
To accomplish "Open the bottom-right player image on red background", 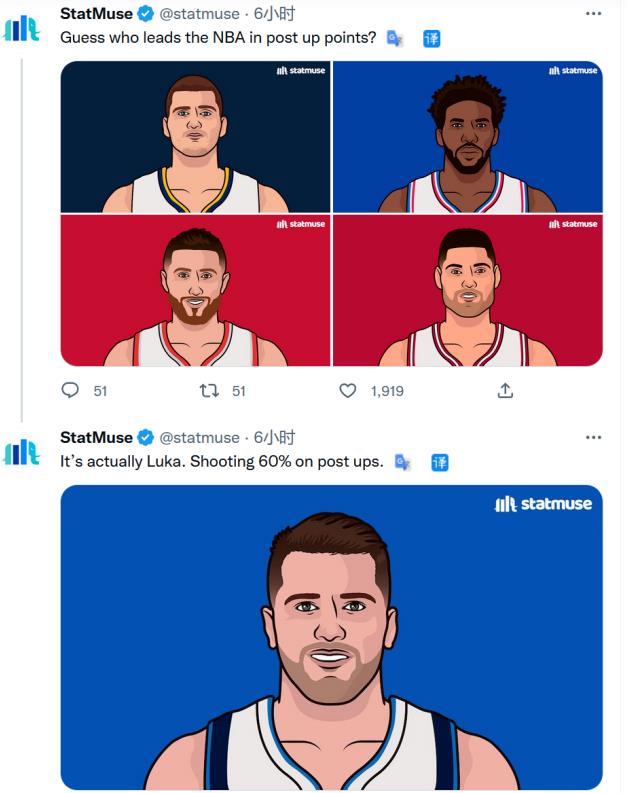I will [x=468, y=290].
